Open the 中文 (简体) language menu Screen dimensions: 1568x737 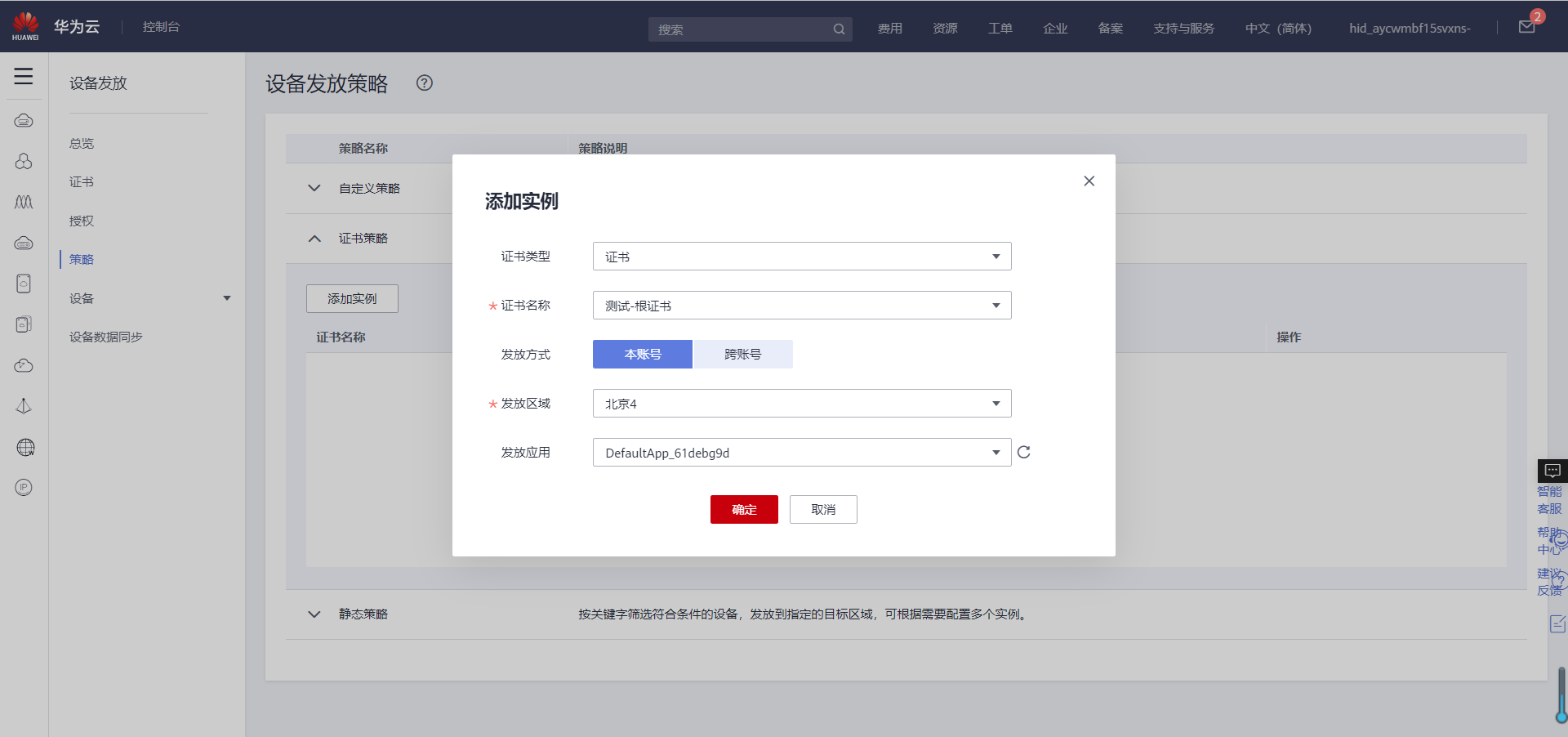tap(1278, 28)
